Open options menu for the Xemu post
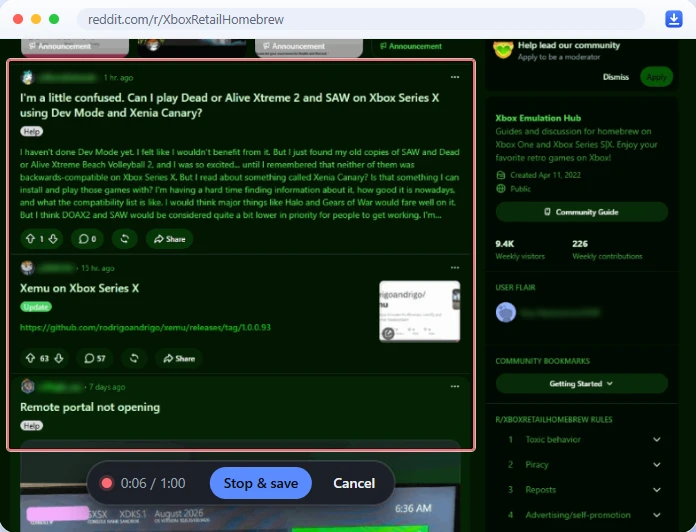Screen dimensions: 696x532 (x=455, y=268)
